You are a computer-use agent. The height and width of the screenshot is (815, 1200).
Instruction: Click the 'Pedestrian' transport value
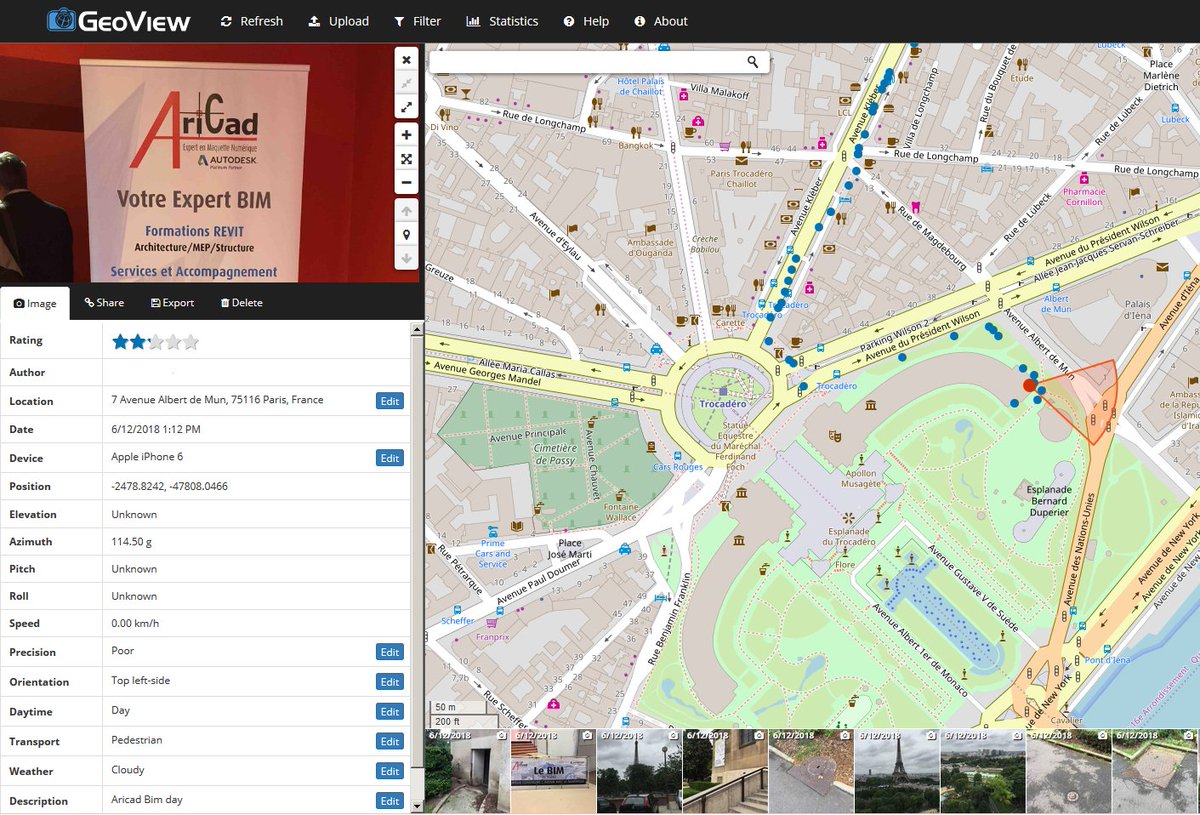click(137, 740)
